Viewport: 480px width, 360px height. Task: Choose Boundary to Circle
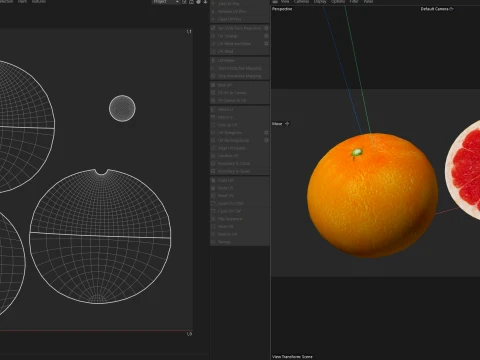[239, 163]
